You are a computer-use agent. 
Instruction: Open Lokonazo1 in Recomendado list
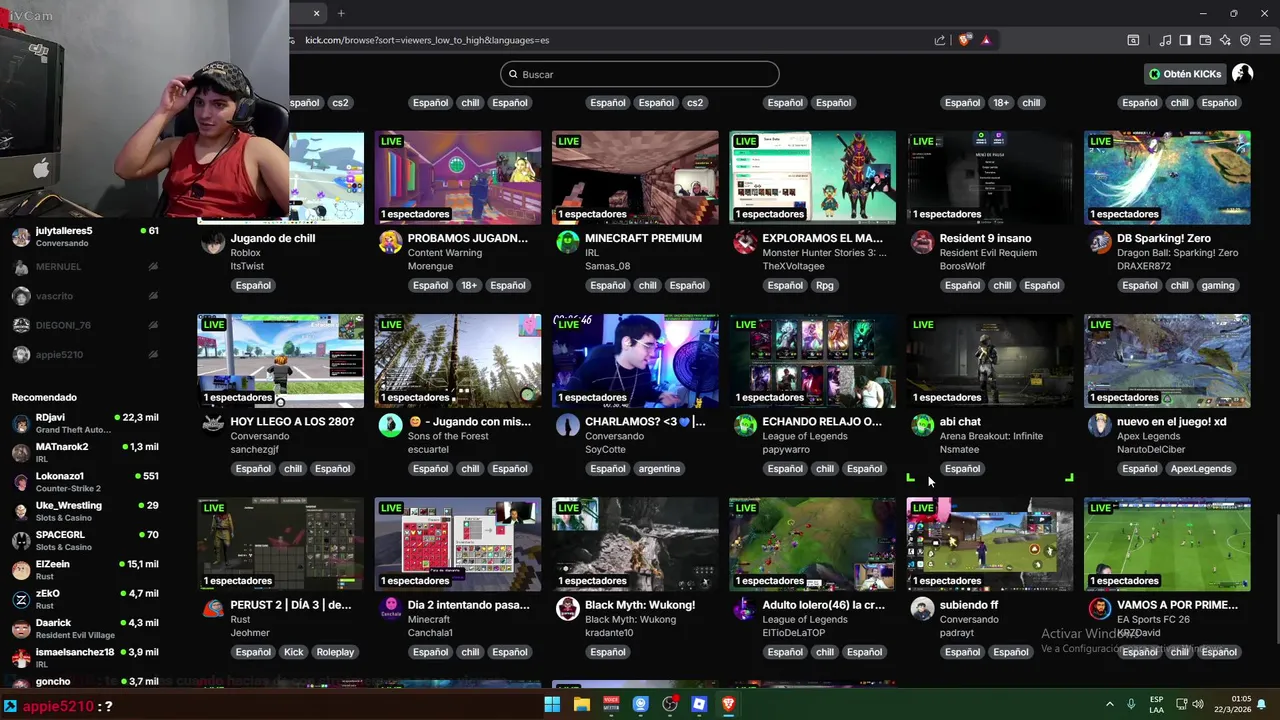(86, 482)
